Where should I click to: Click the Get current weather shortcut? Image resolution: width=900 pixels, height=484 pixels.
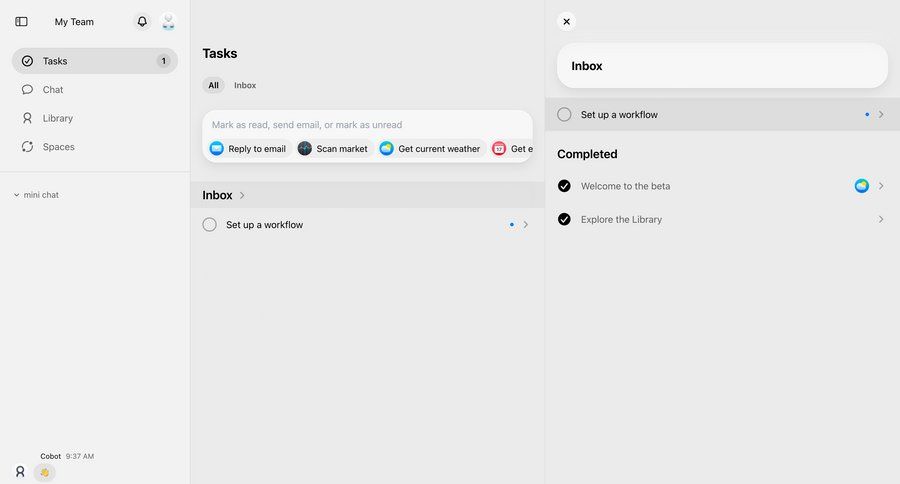coord(430,149)
